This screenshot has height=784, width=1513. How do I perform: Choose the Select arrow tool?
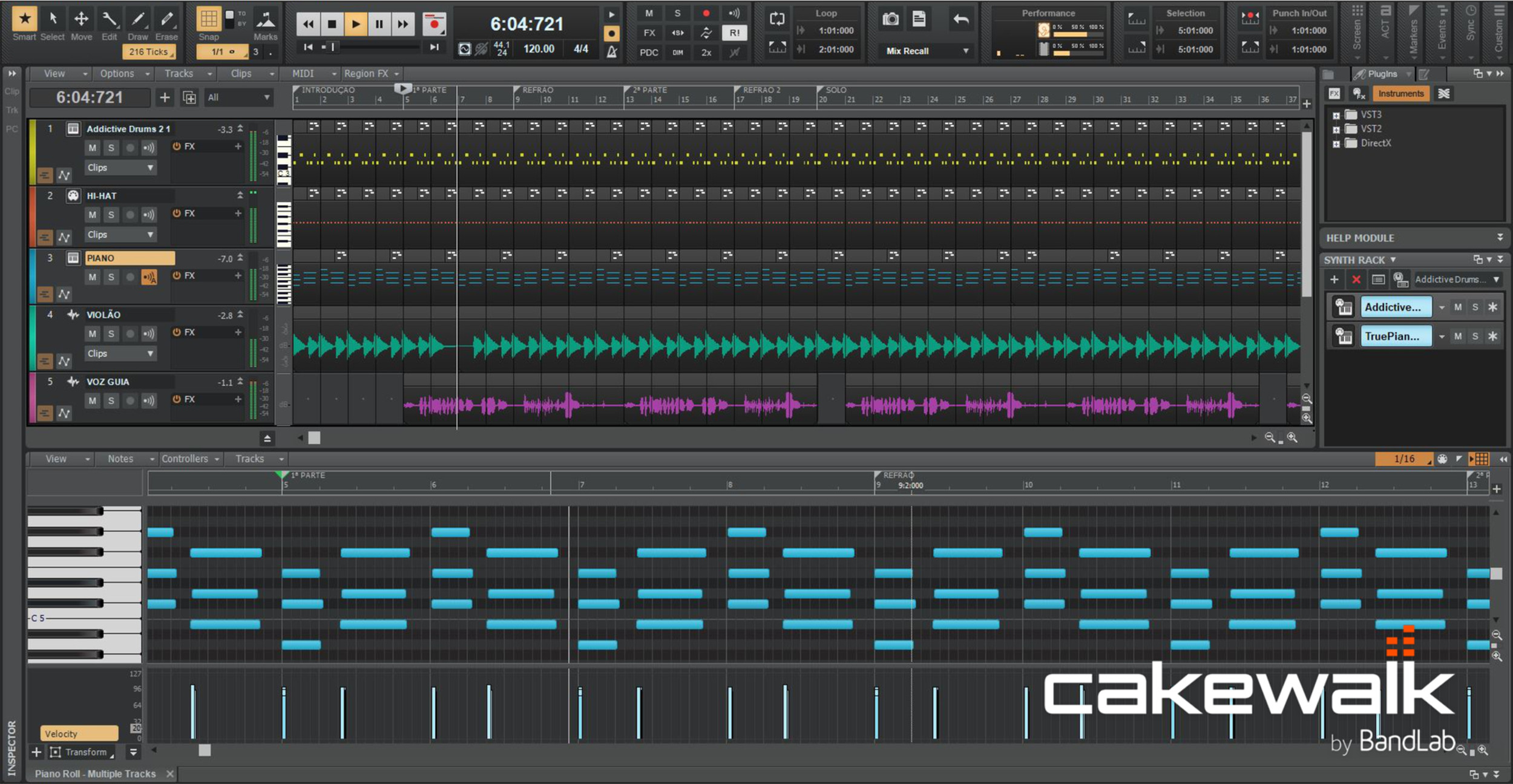[x=53, y=19]
